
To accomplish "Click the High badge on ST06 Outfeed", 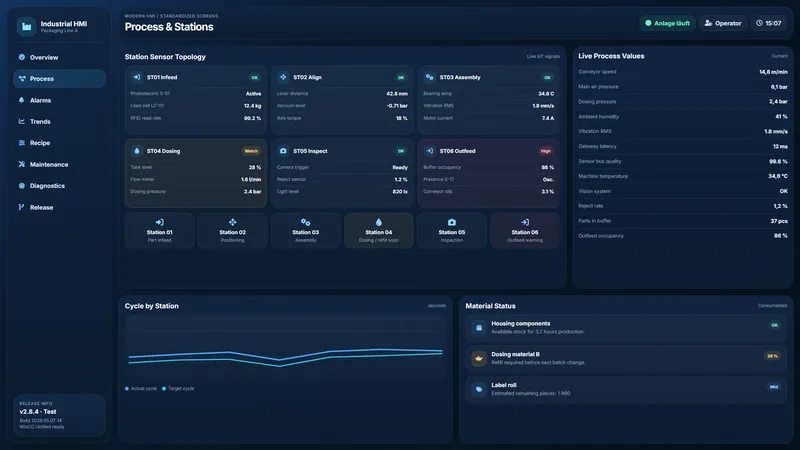I will click(x=545, y=151).
